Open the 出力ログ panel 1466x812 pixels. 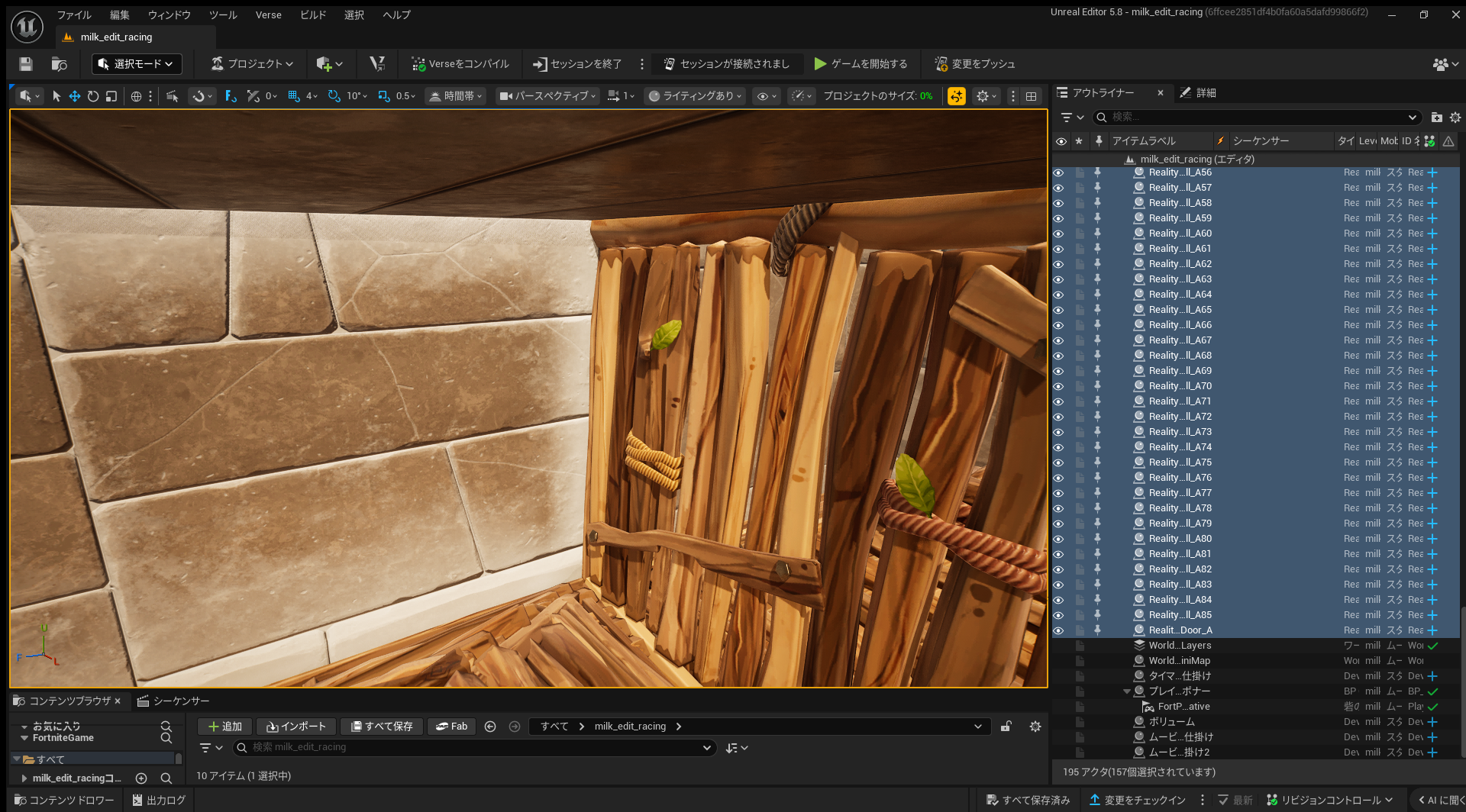pyautogui.click(x=159, y=800)
